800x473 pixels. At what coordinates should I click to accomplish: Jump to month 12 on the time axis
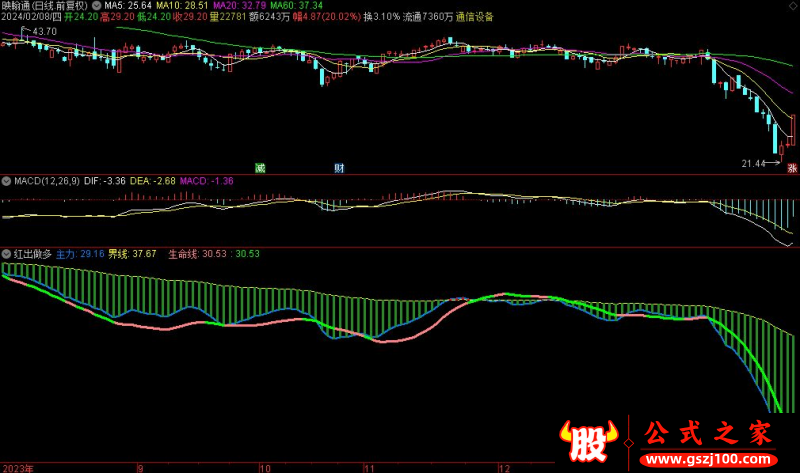(x=505, y=467)
